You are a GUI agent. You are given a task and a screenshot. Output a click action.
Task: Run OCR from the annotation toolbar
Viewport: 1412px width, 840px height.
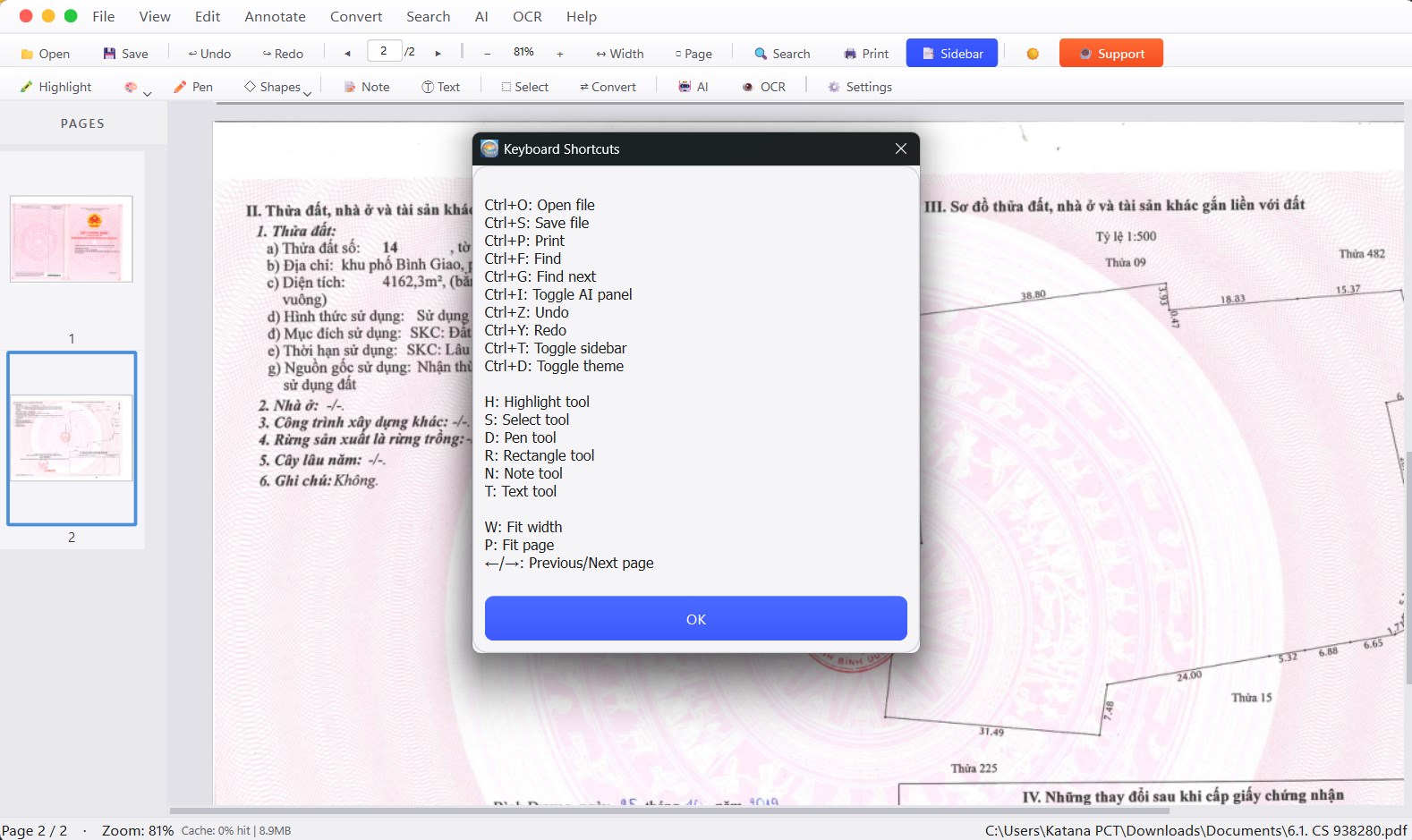(764, 87)
